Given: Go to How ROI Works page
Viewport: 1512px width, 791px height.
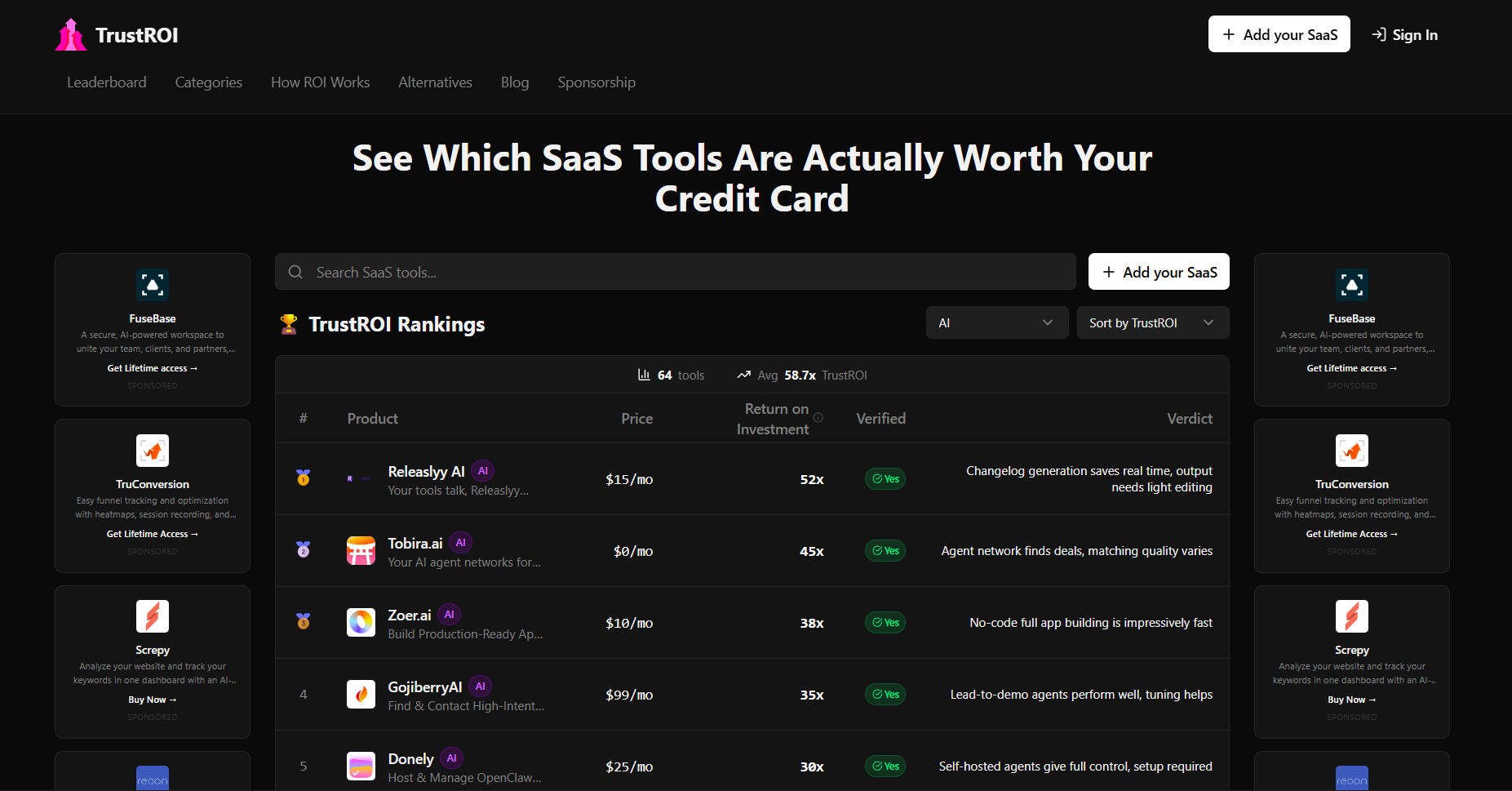Looking at the screenshot, I should pos(320,82).
